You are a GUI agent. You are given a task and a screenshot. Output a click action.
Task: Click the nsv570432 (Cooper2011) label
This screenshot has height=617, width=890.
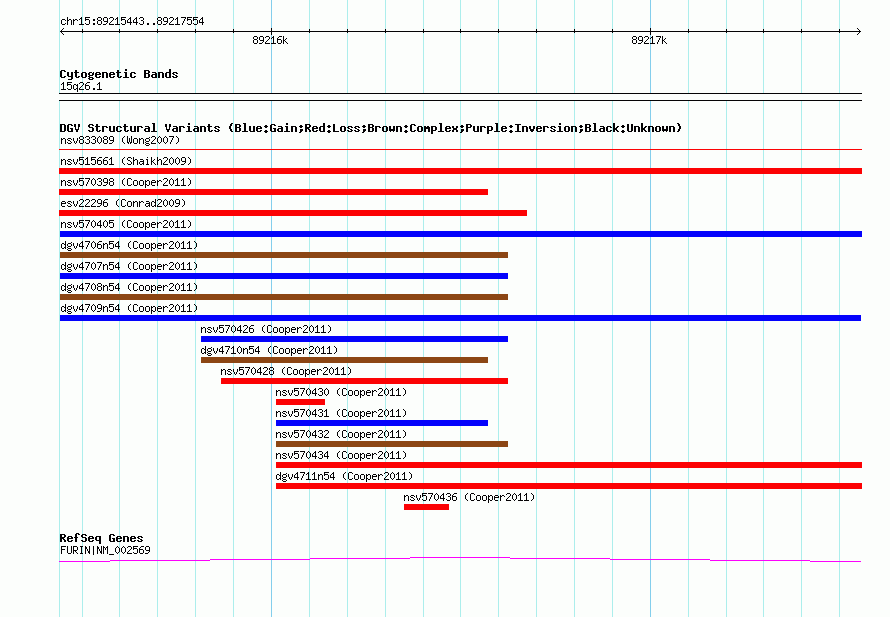coord(341,434)
